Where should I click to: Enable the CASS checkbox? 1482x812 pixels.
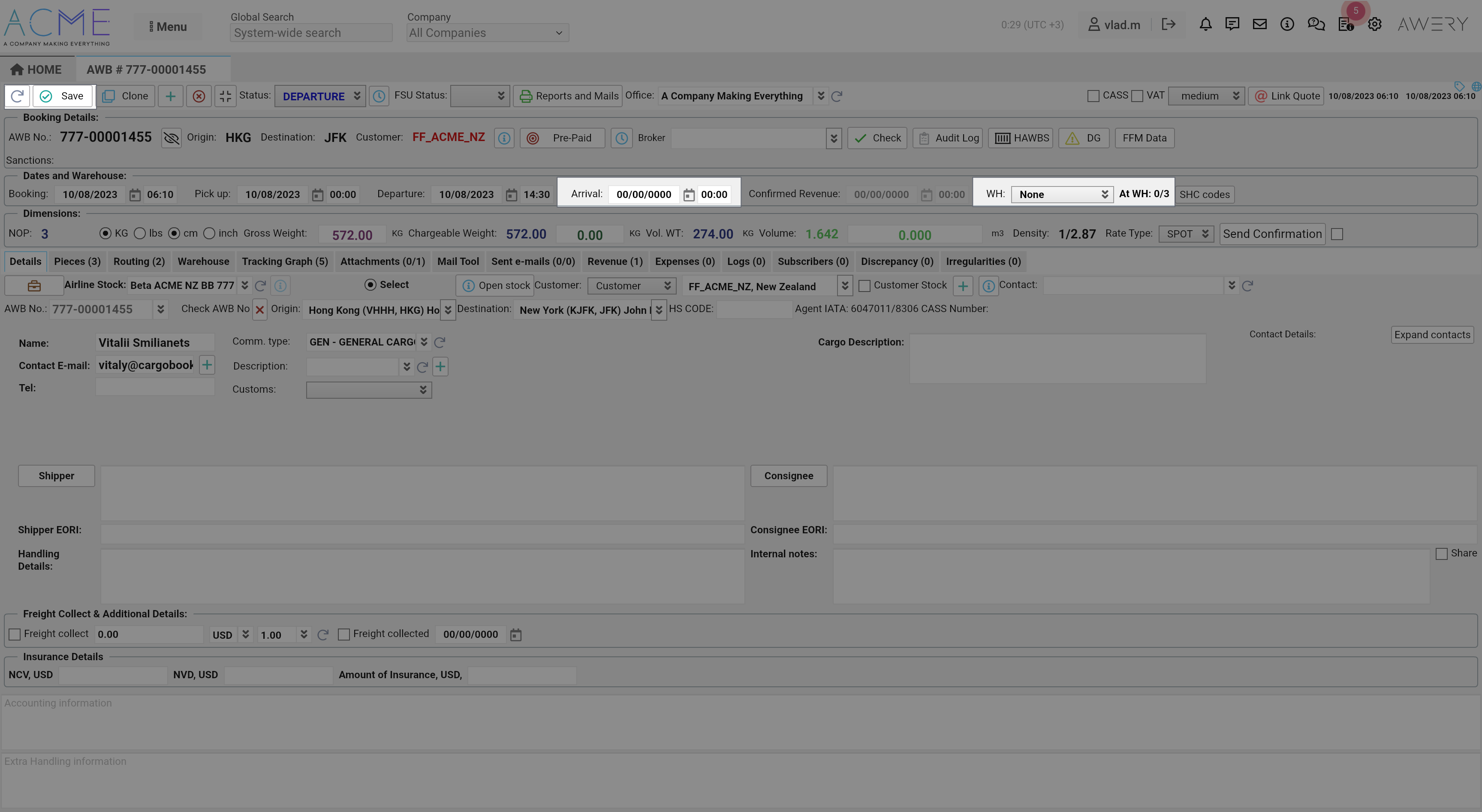tap(1093, 96)
